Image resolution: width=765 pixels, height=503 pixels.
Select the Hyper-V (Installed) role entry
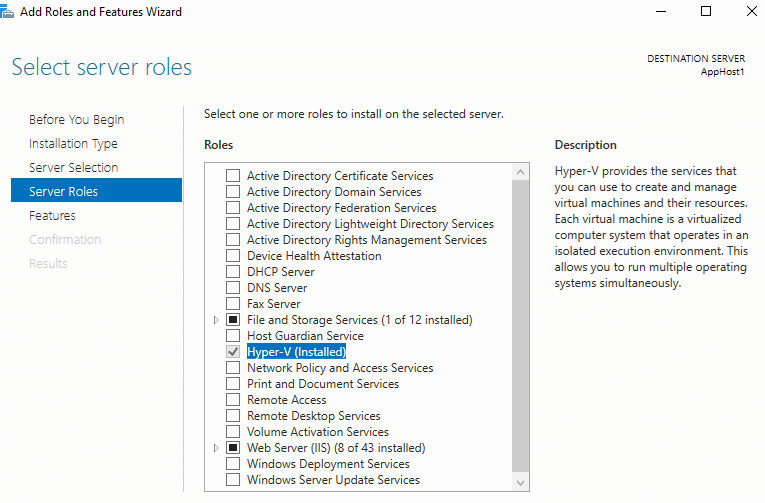[x=297, y=352]
